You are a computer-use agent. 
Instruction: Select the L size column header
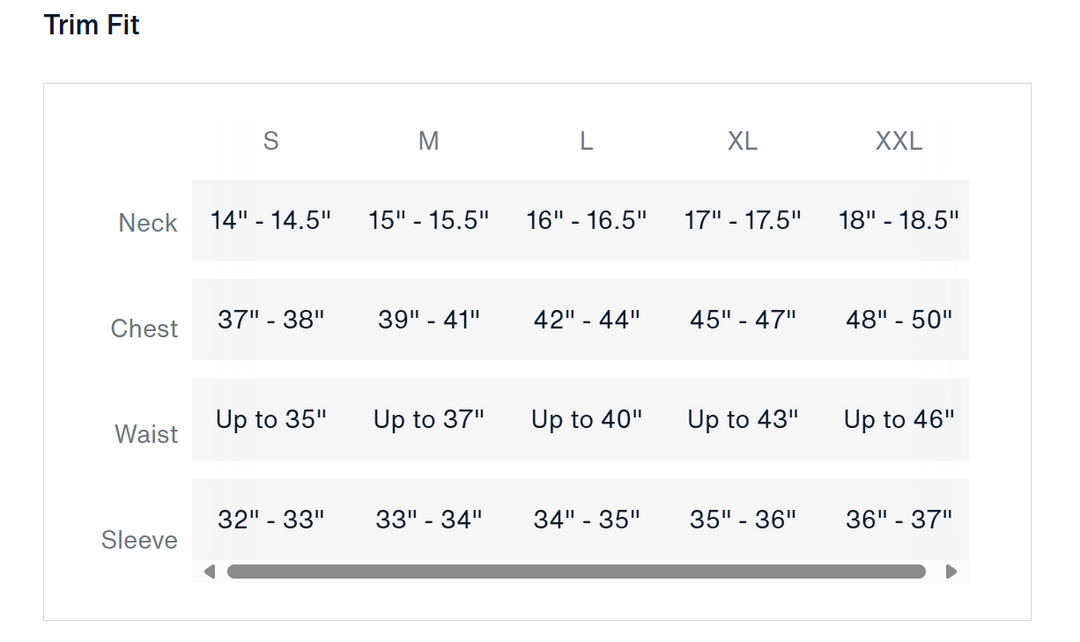click(x=586, y=141)
